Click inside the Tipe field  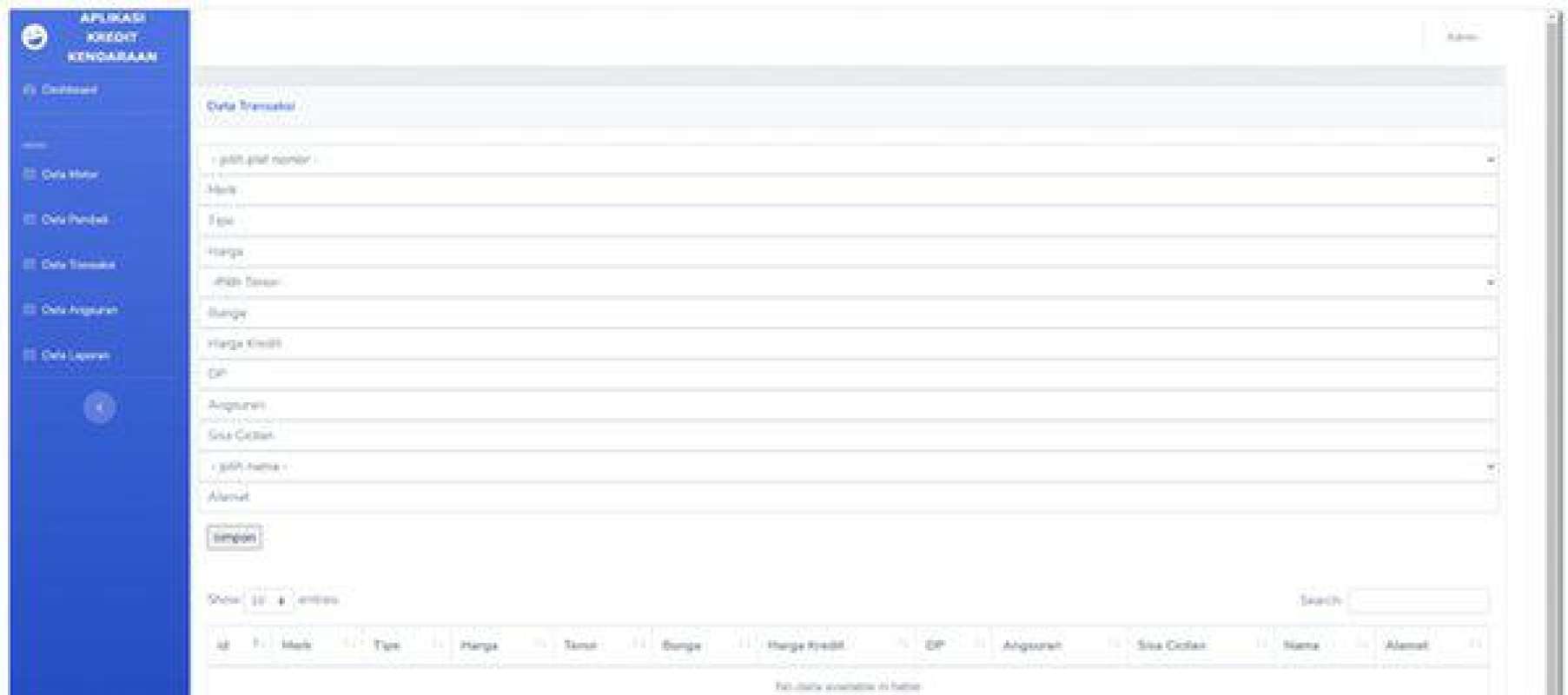point(848,221)
